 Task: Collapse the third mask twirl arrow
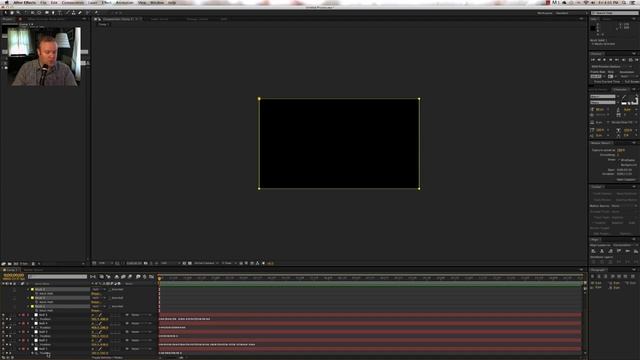click(29, 306)
